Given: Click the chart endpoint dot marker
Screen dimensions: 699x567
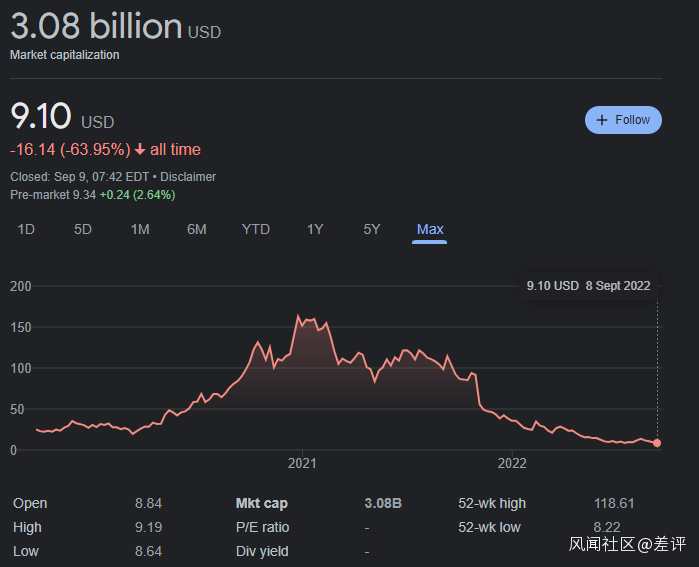Looking at the screenshot, I should (657, 443).
